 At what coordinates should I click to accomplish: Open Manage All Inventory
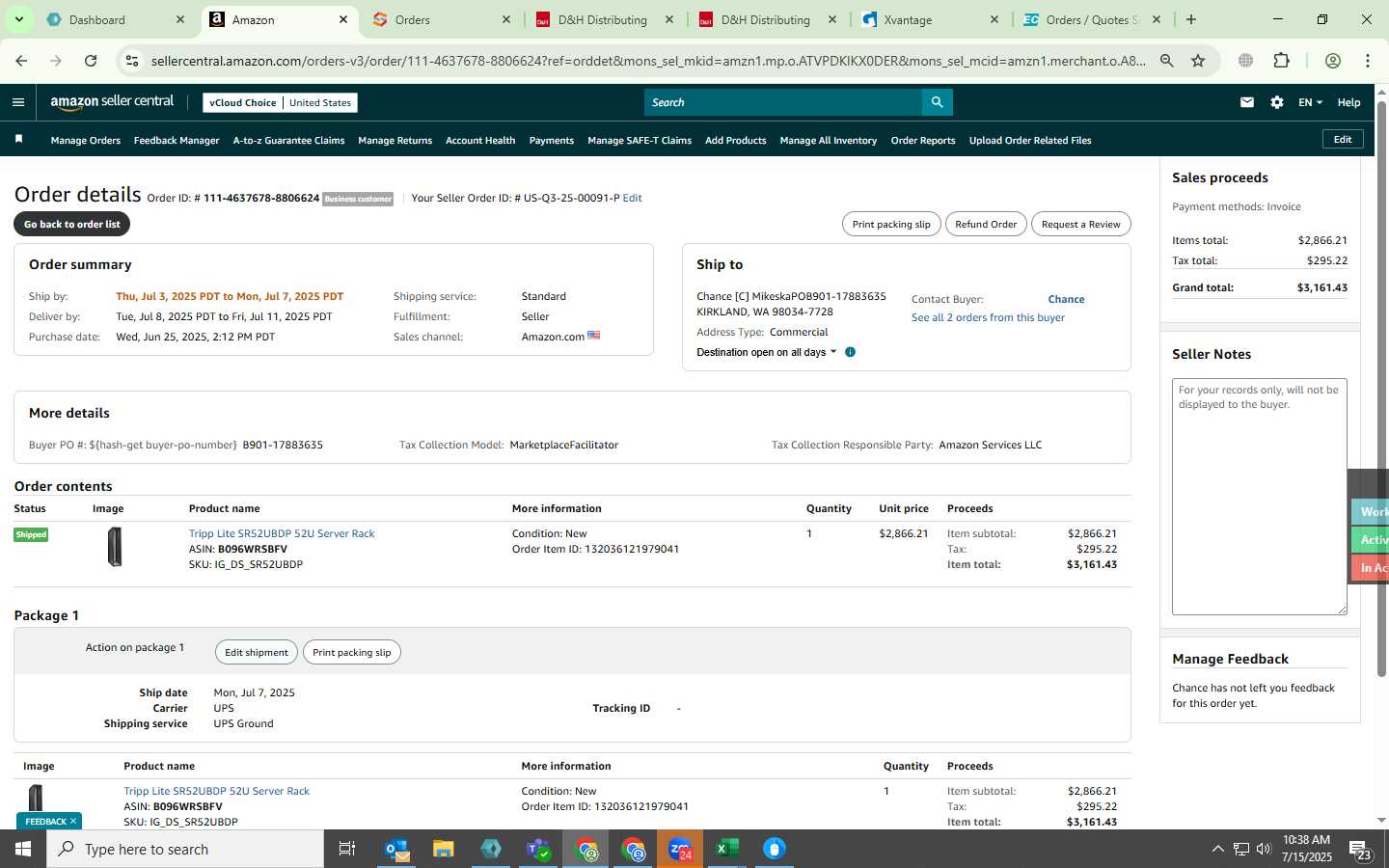point(829,140)
